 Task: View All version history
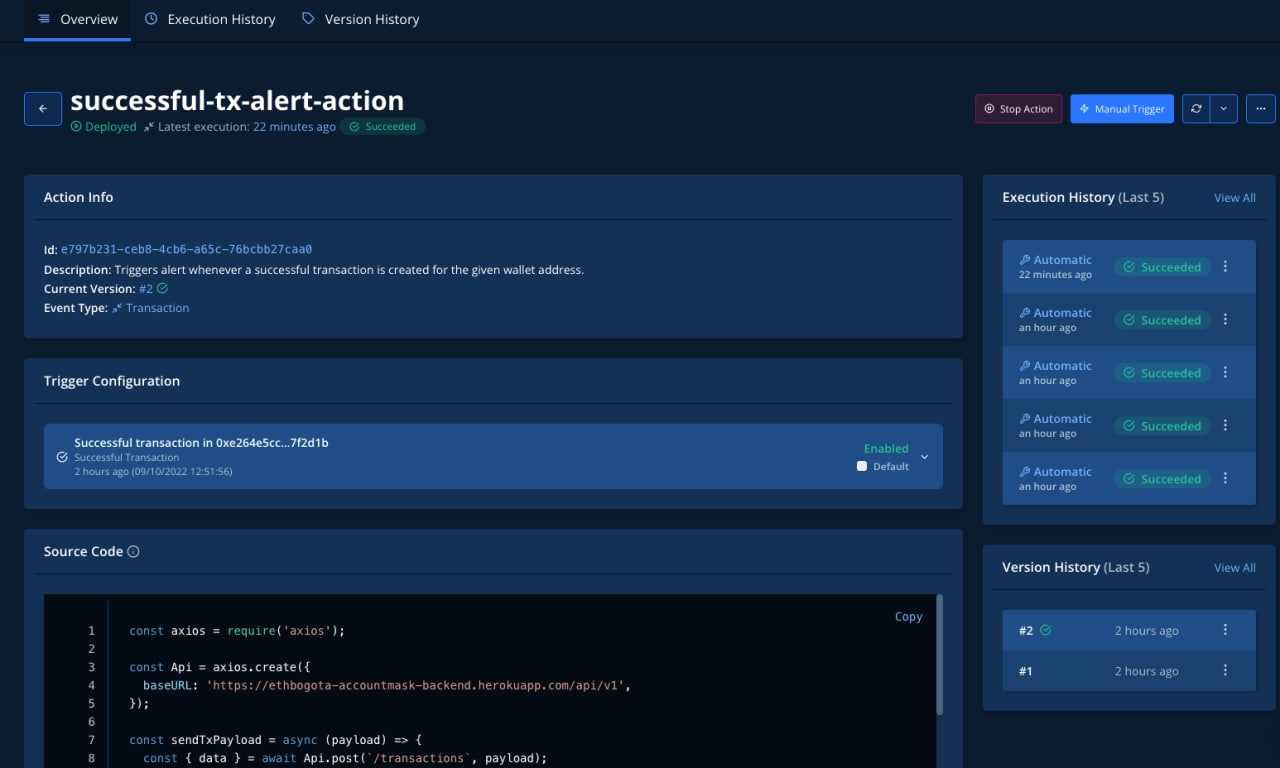(1234, 568)
